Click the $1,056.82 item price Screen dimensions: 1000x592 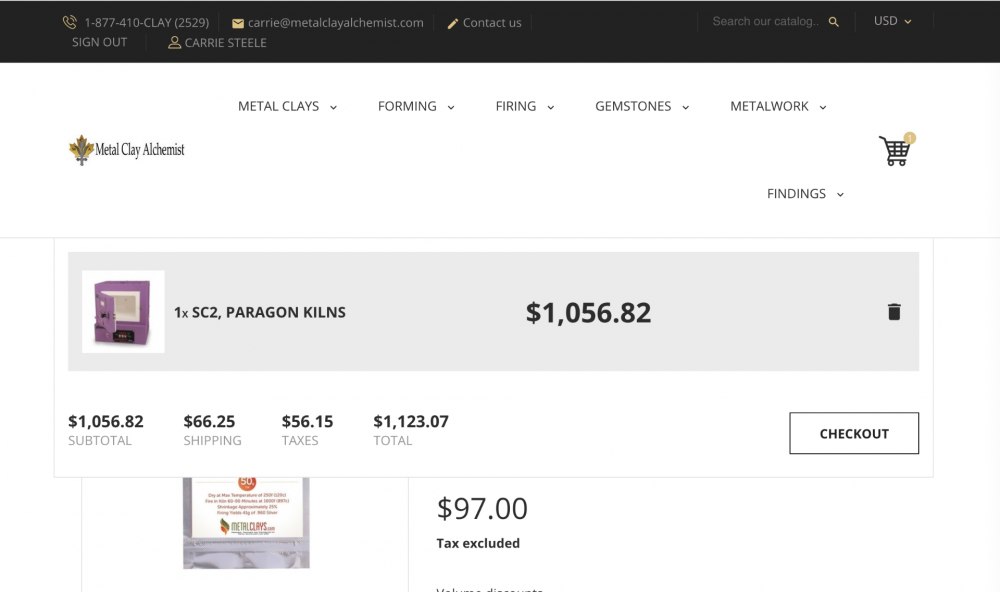pos(588,313)
